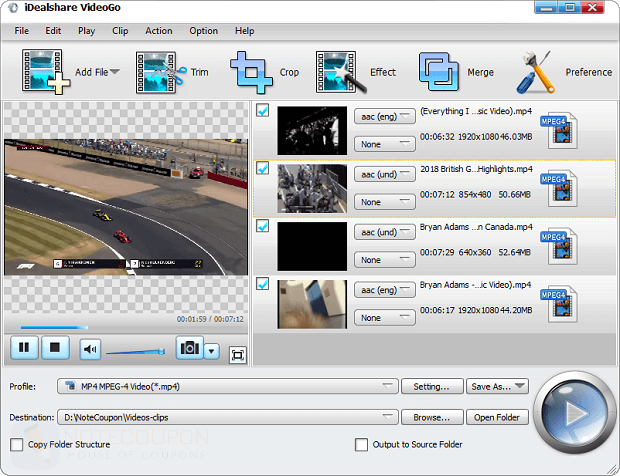Uncheck the 2018 British G...Highlights file

click(263, 168)
